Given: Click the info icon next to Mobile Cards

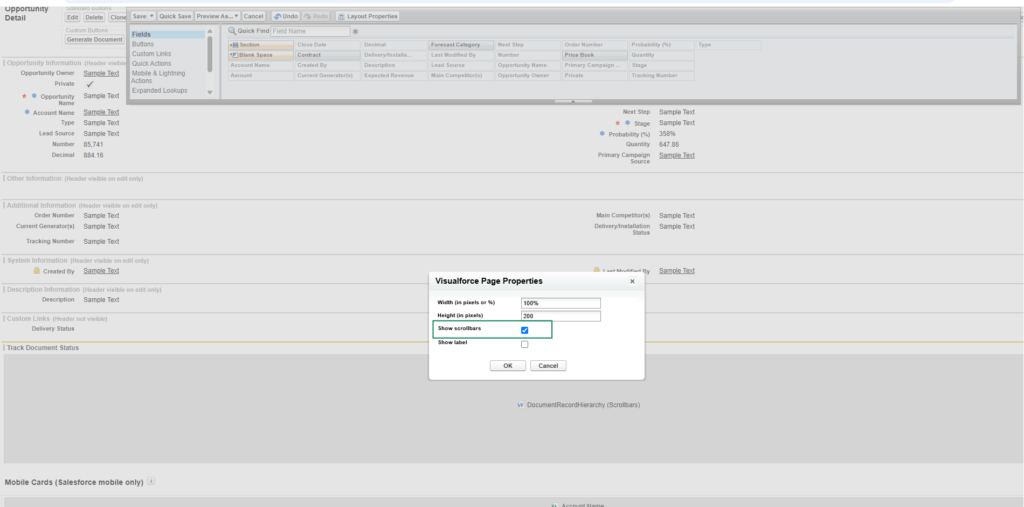Looking at the screenshot, I should pos(151,482).
